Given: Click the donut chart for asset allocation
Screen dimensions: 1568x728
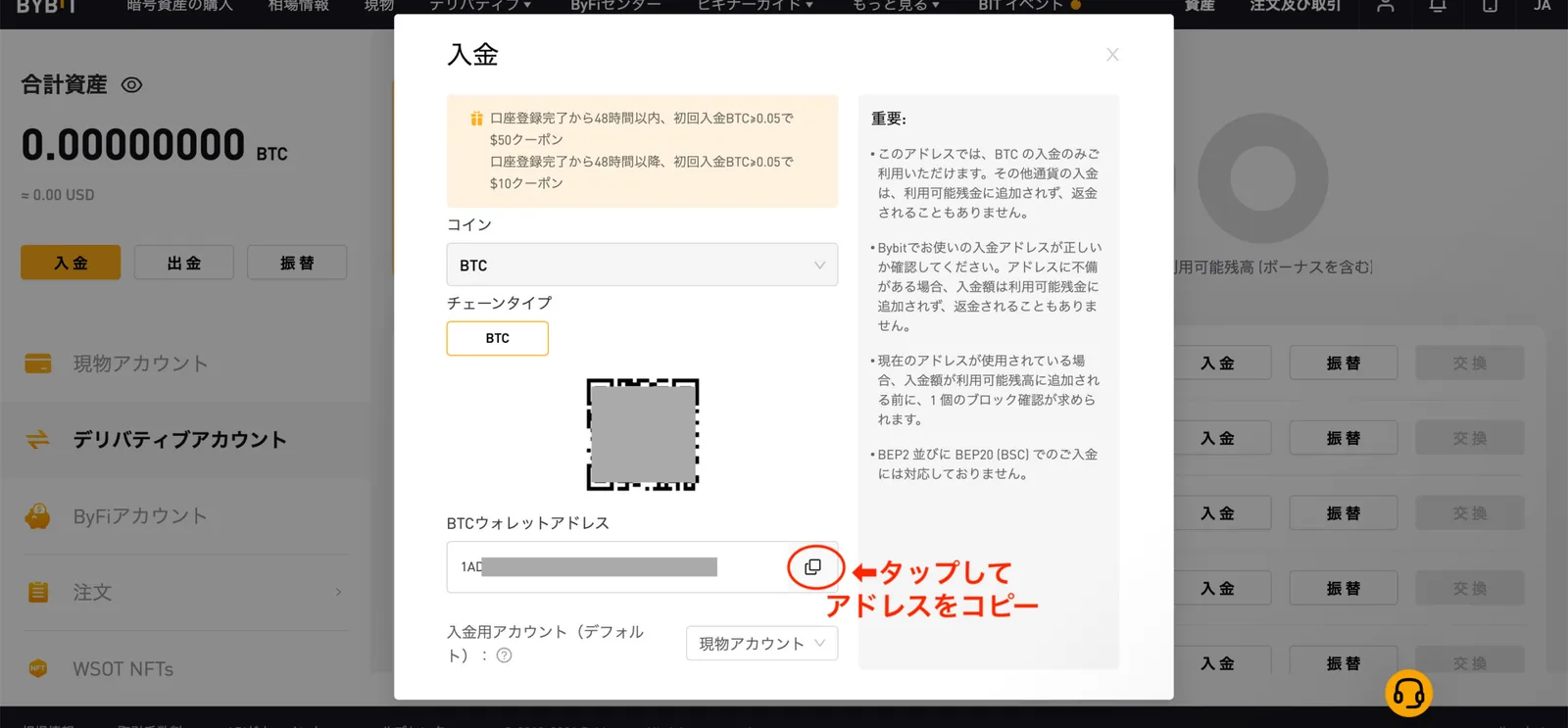Looking at the screenshot, I should click(1262, 178).
